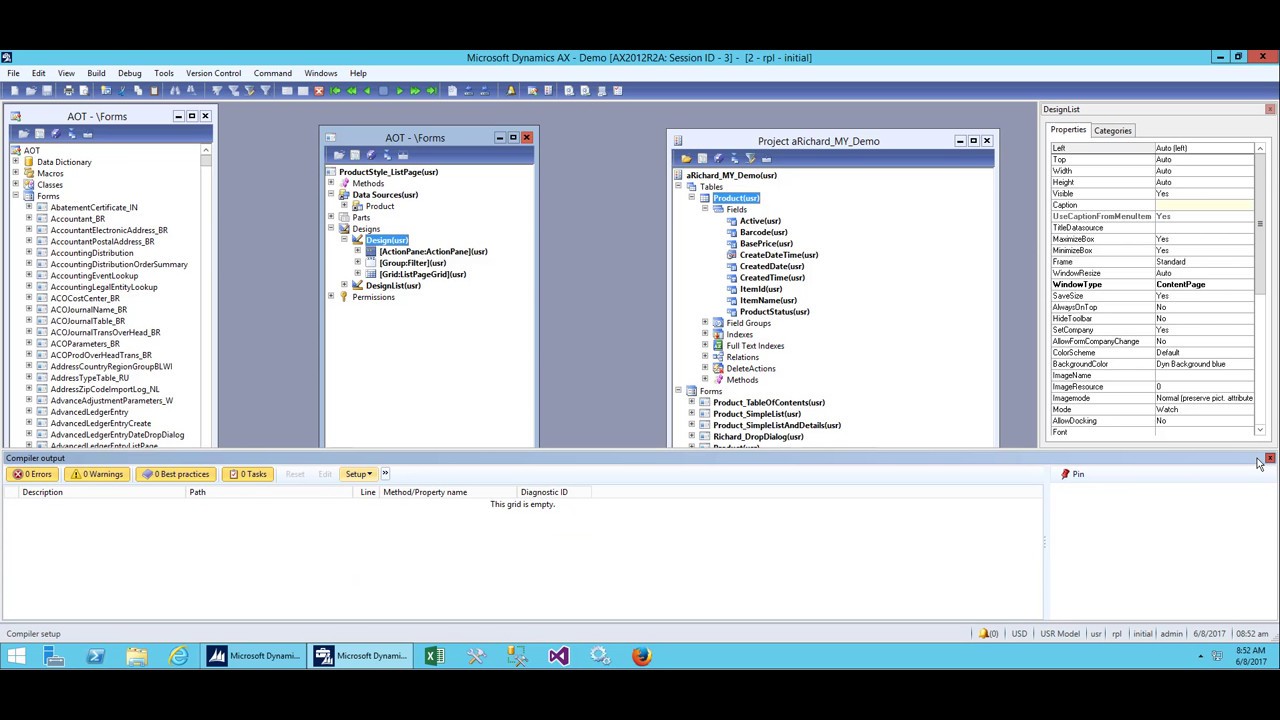
Task: Click the red Stop/cancel toolbar icon
Action: (319, 90)
